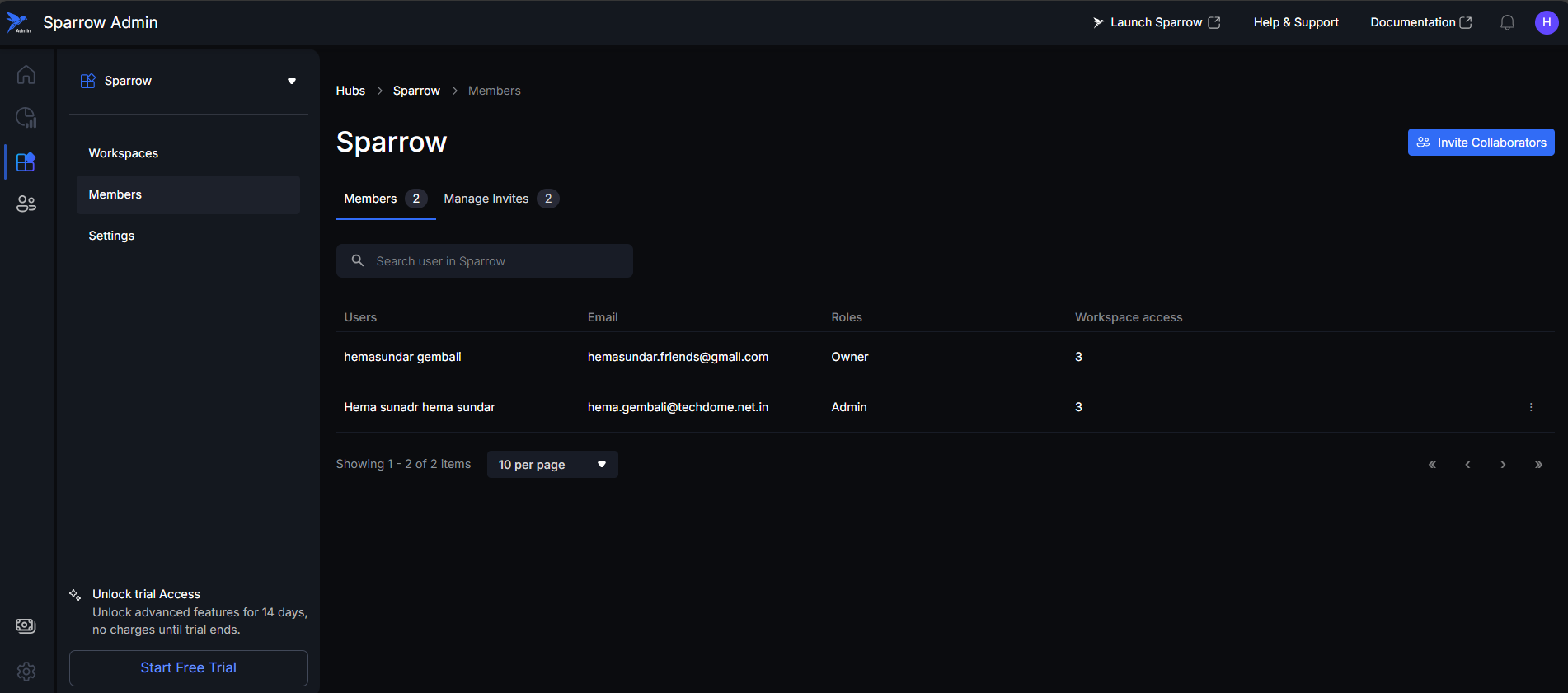Open three-dot menu for Hema sunadr row
This screenshot has height=693, width=1568.
click(x=1531, y=407)
